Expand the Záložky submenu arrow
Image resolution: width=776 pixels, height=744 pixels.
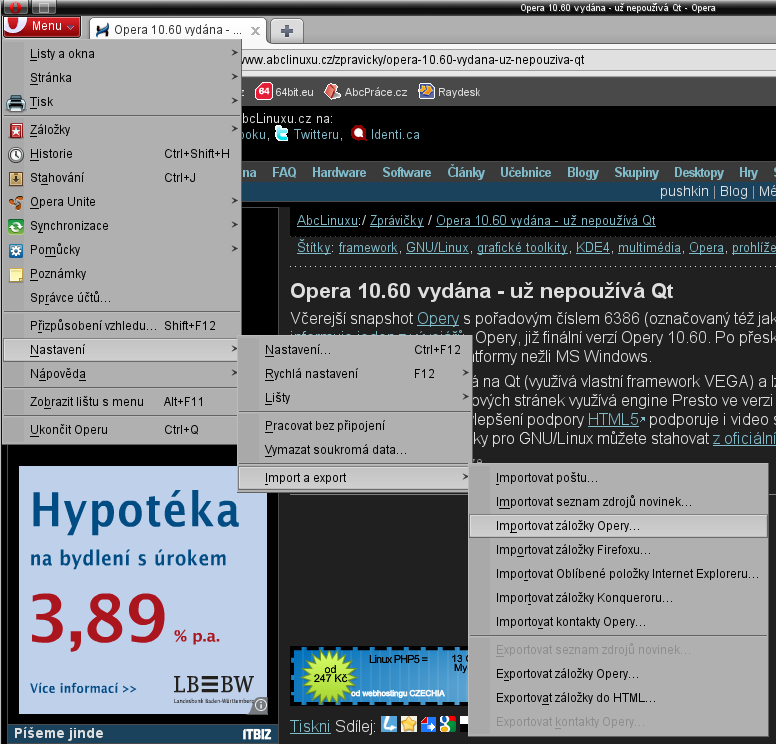235,128
